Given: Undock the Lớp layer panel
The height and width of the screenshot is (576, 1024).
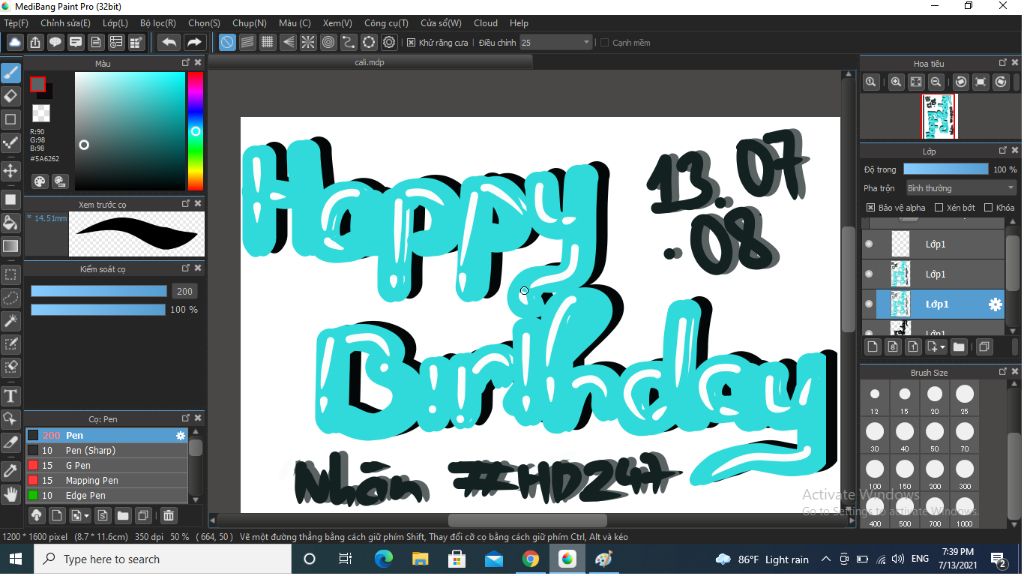Looking at the screenshot, I should click(x=1002, y=150).
